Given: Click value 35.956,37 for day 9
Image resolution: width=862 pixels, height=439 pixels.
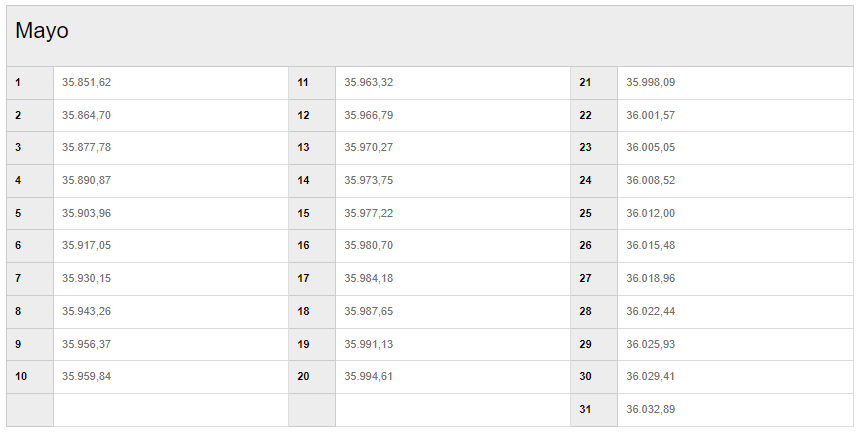Looking at the screenshot, I should tap(86, 344).
